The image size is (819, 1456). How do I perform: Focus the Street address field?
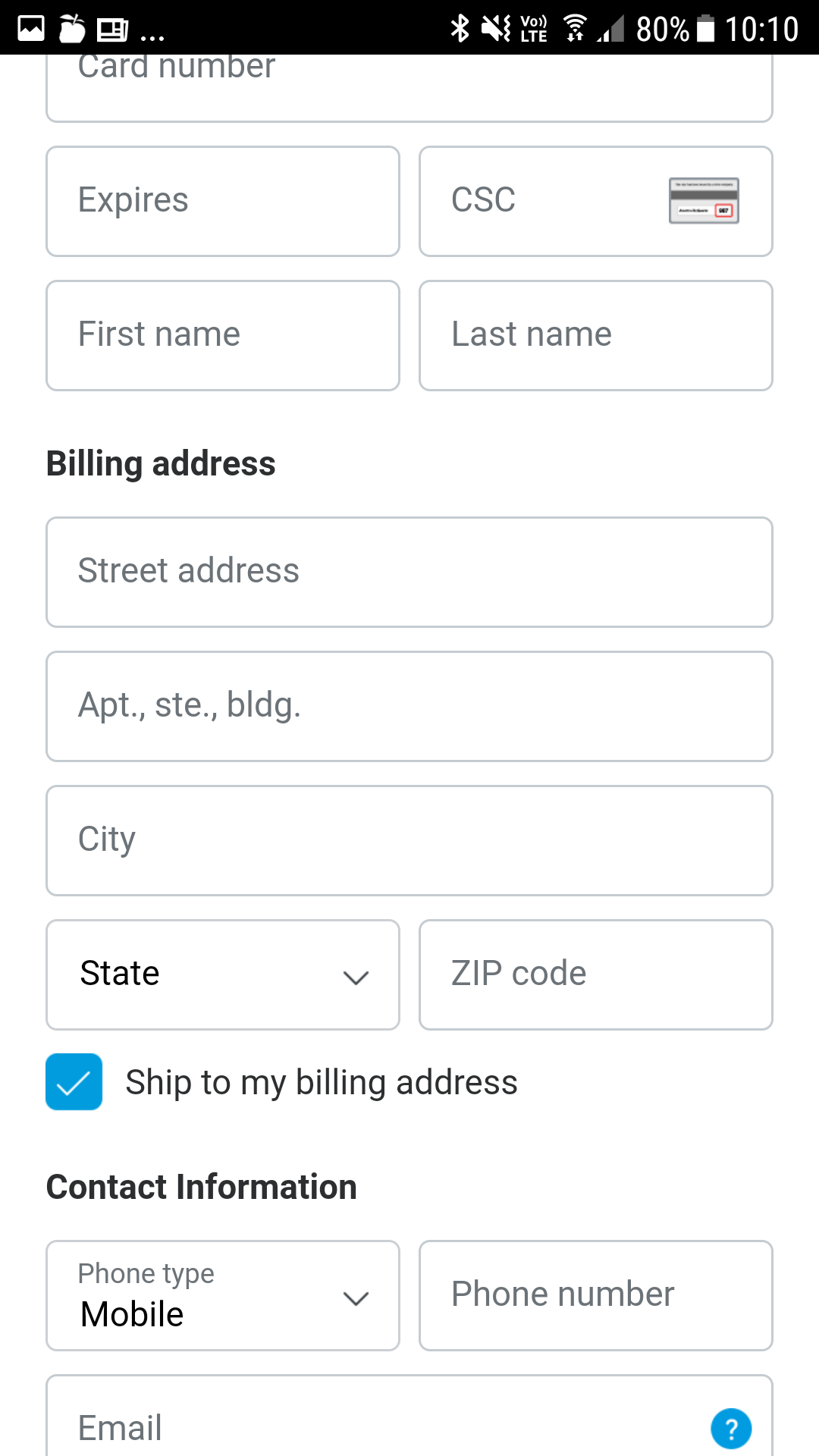[x=409, y=572]
